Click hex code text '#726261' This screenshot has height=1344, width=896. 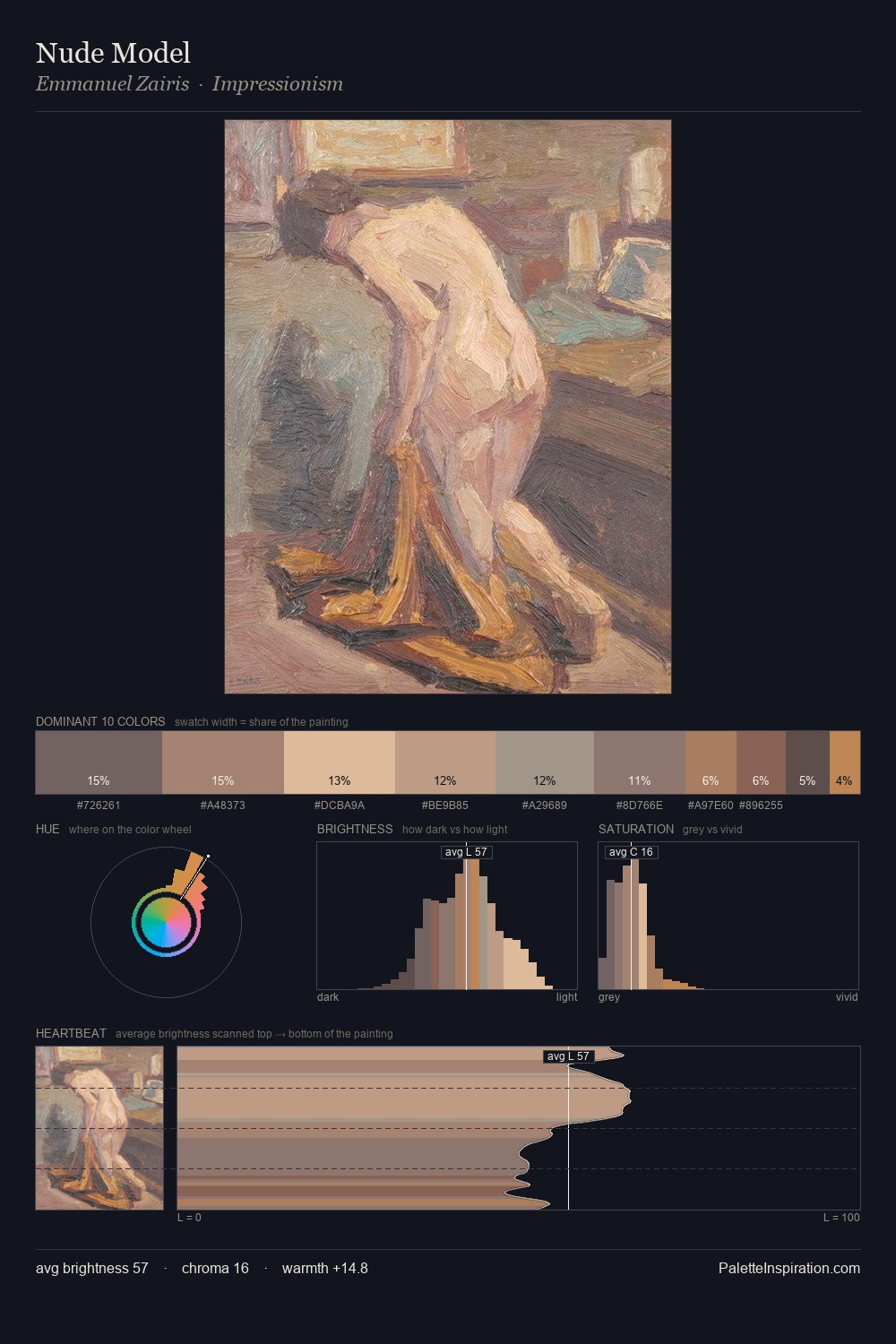coord(99,805)
